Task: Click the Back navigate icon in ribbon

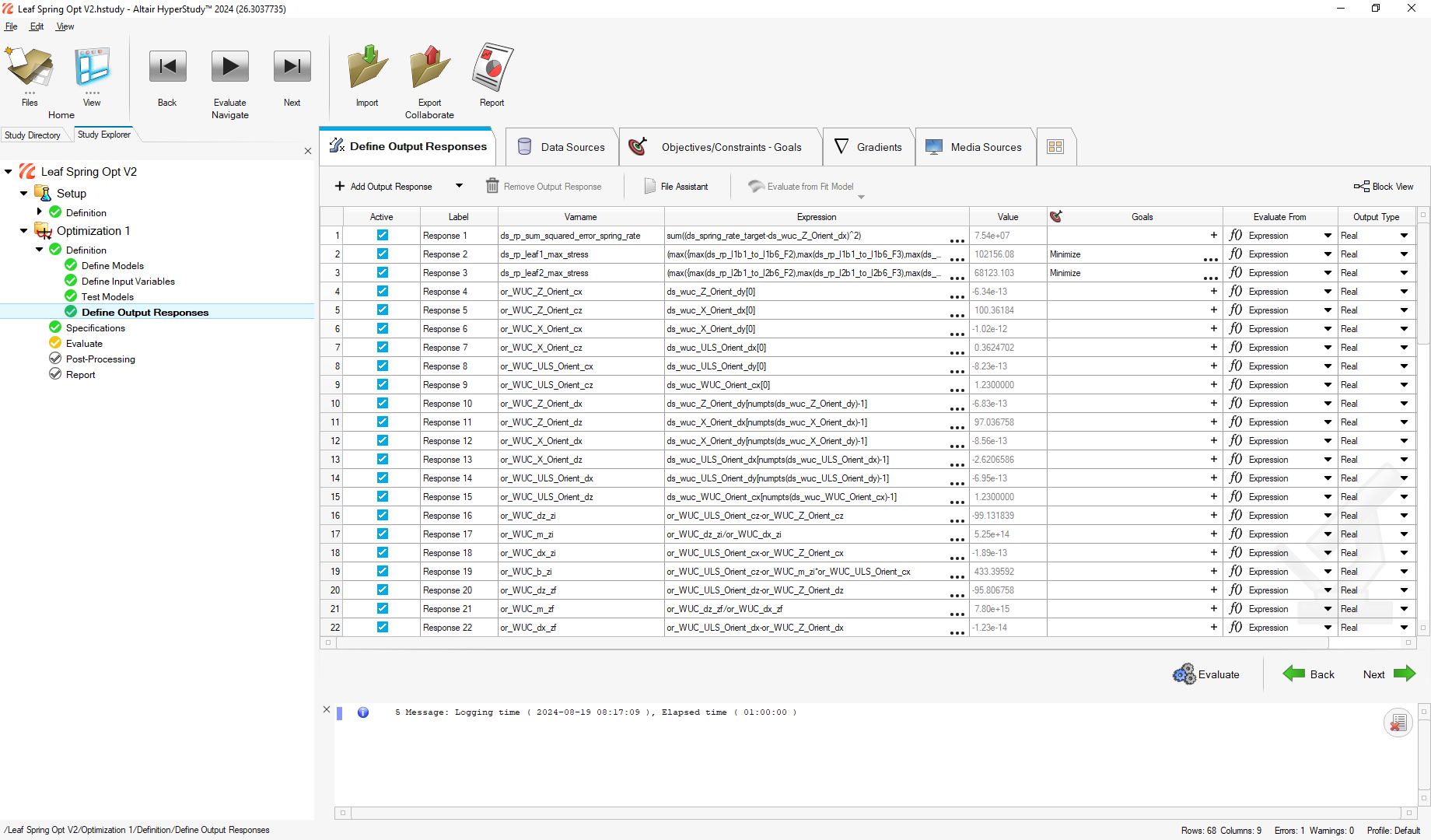Action: coord(167,67)
